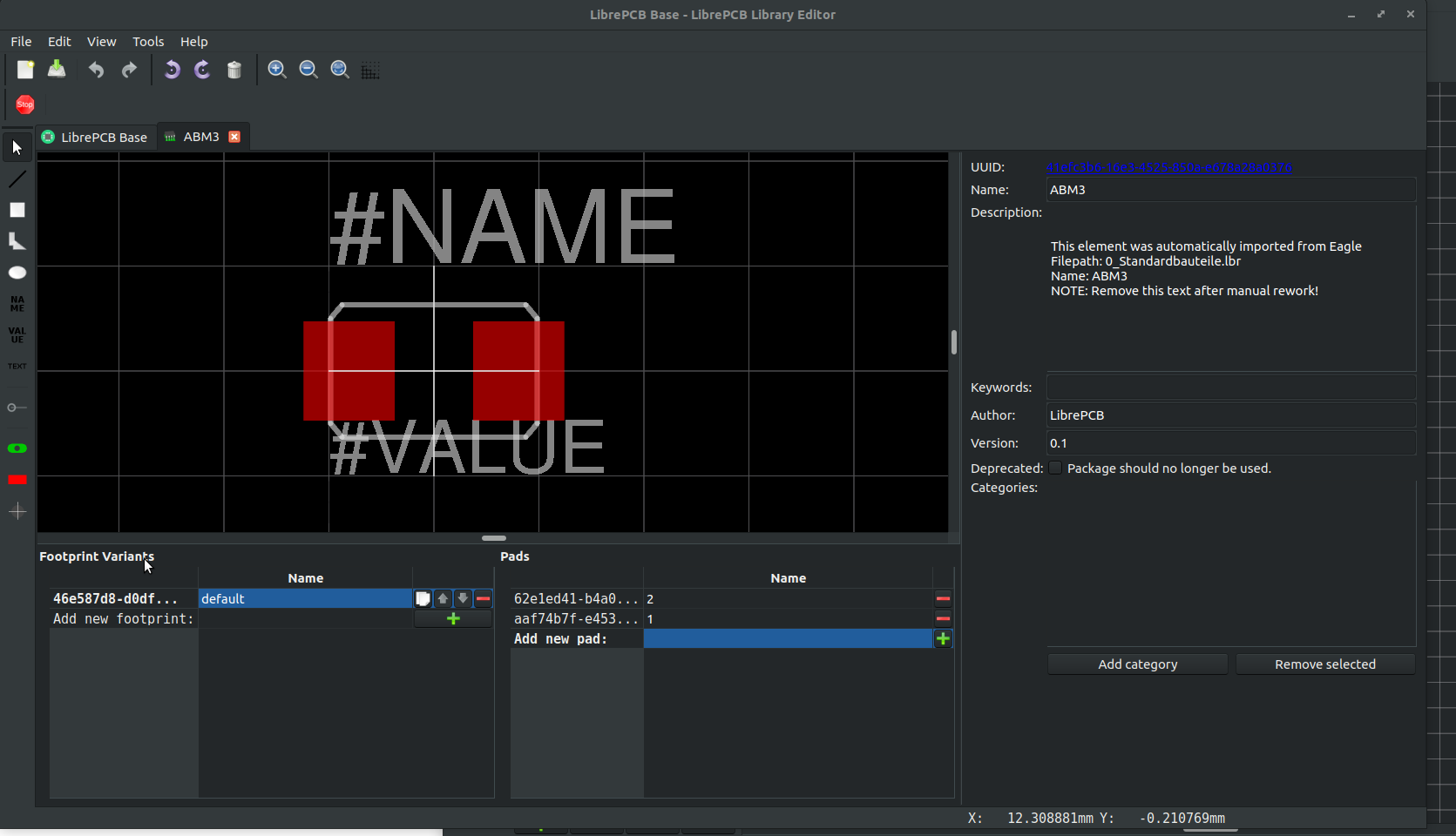Pick the draw ellipse tool

(17, 272)
